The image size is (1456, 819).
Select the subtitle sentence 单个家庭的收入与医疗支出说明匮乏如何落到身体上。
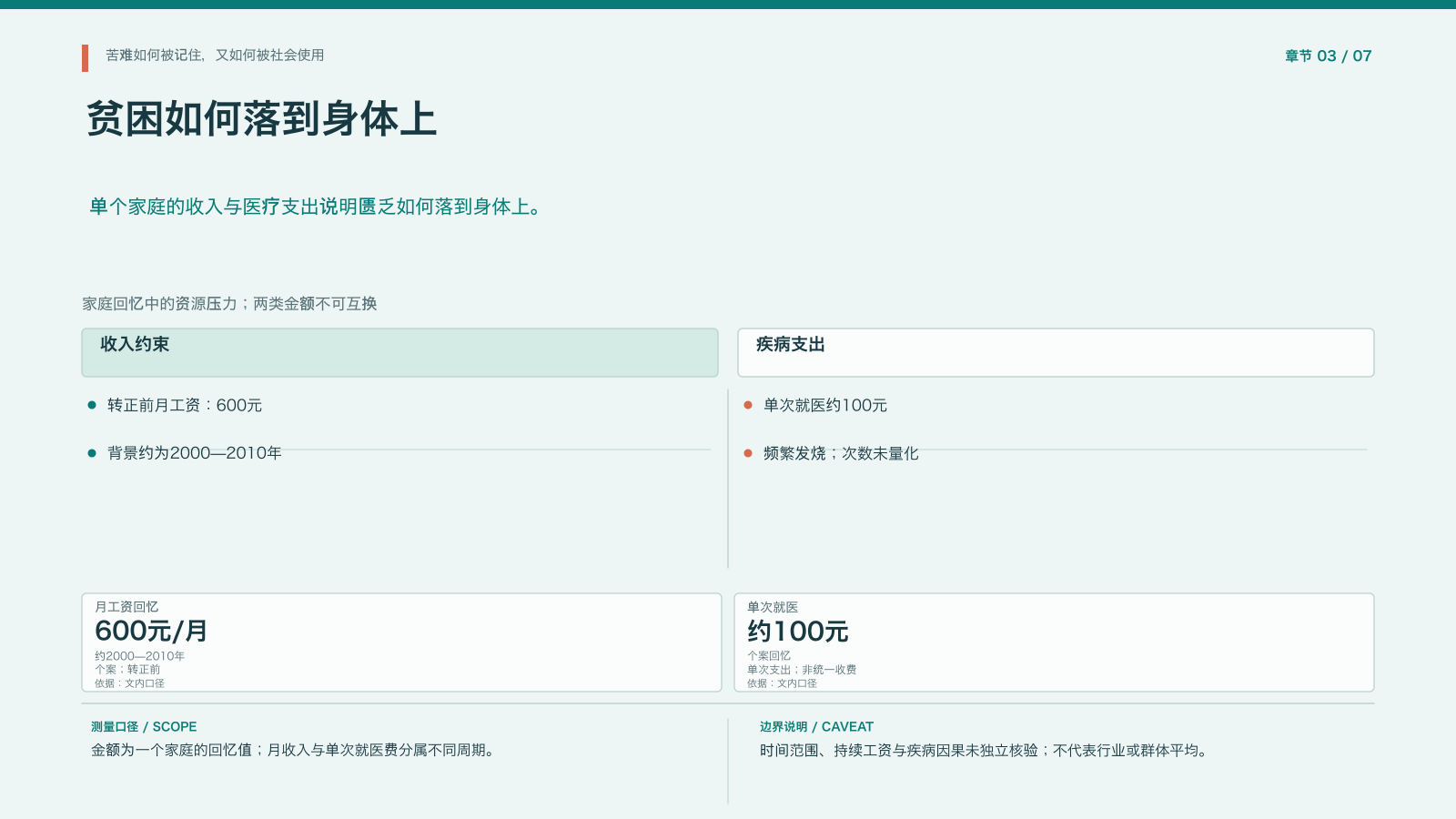317,207
